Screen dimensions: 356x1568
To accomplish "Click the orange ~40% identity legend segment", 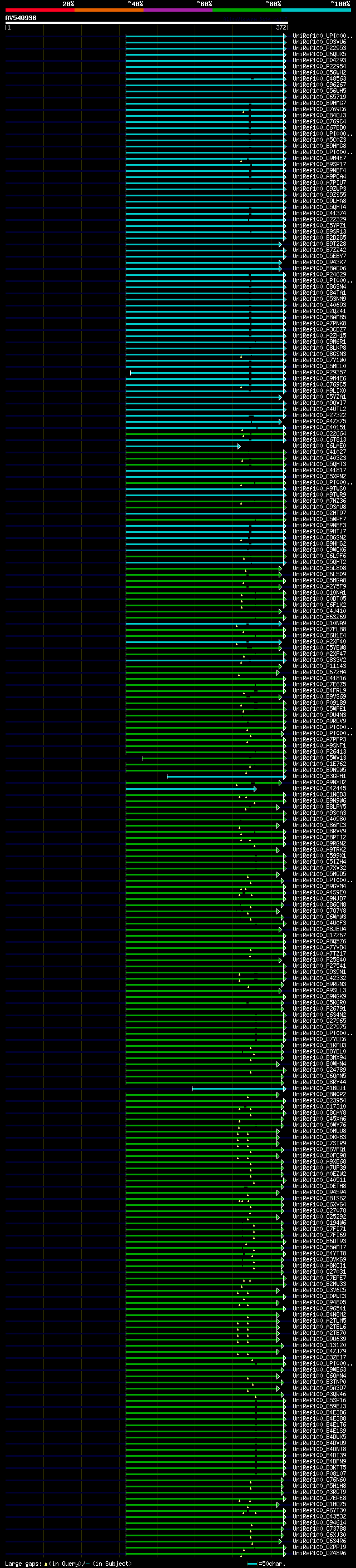I will 109,10.
